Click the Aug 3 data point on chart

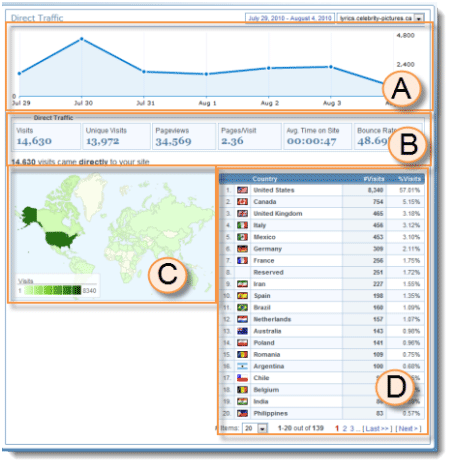331,67
